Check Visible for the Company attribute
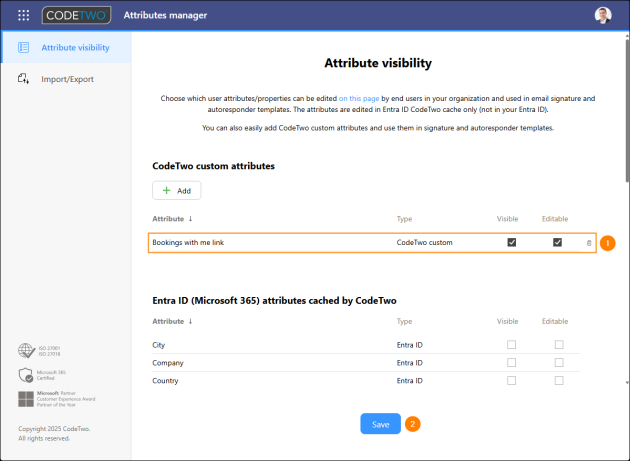Screen dimensions: 630x461 click(511, 363)
